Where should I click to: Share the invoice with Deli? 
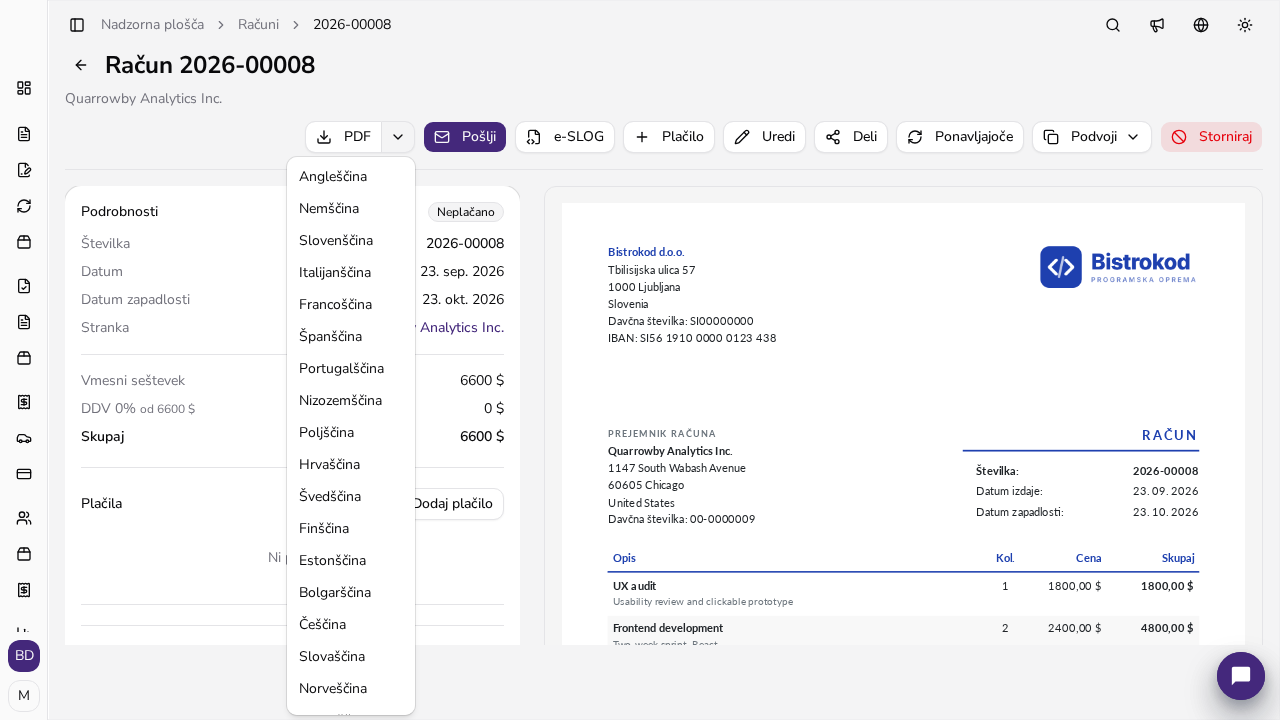pos(851,137)
